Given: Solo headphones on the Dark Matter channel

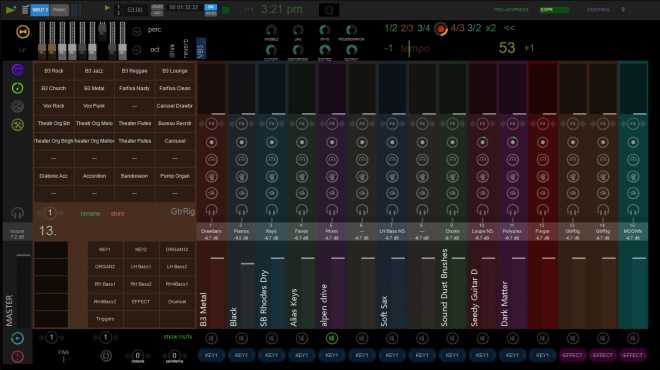Looking at the screenshot, I should pos(512,210).
